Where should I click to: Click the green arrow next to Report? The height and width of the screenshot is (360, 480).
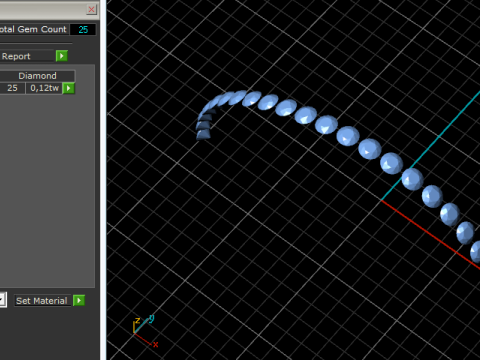(62, 56)
